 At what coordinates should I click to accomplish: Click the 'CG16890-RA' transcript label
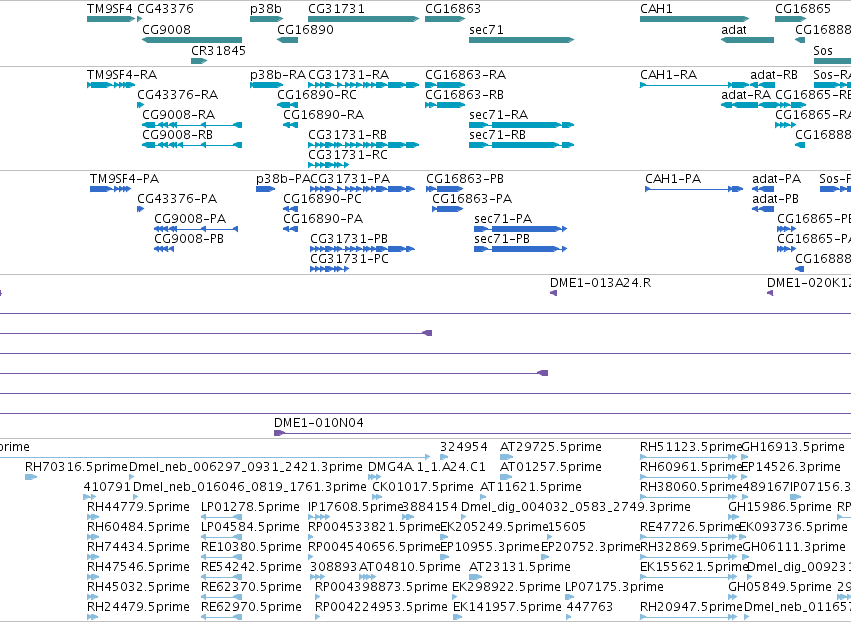[323, 115]
